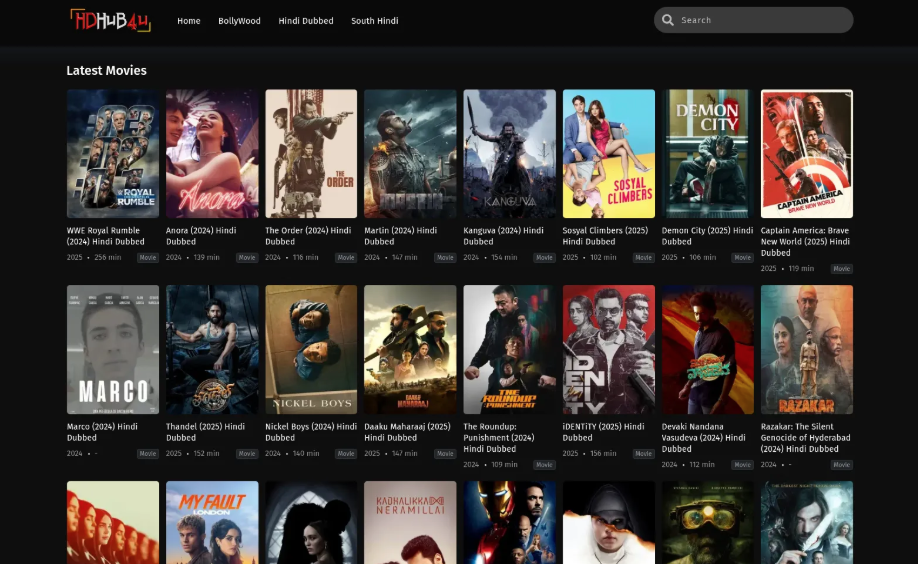Open the Home menu item
Viewport: 918px width, 564px height.
pyautogui.click(x=189, y=20)
